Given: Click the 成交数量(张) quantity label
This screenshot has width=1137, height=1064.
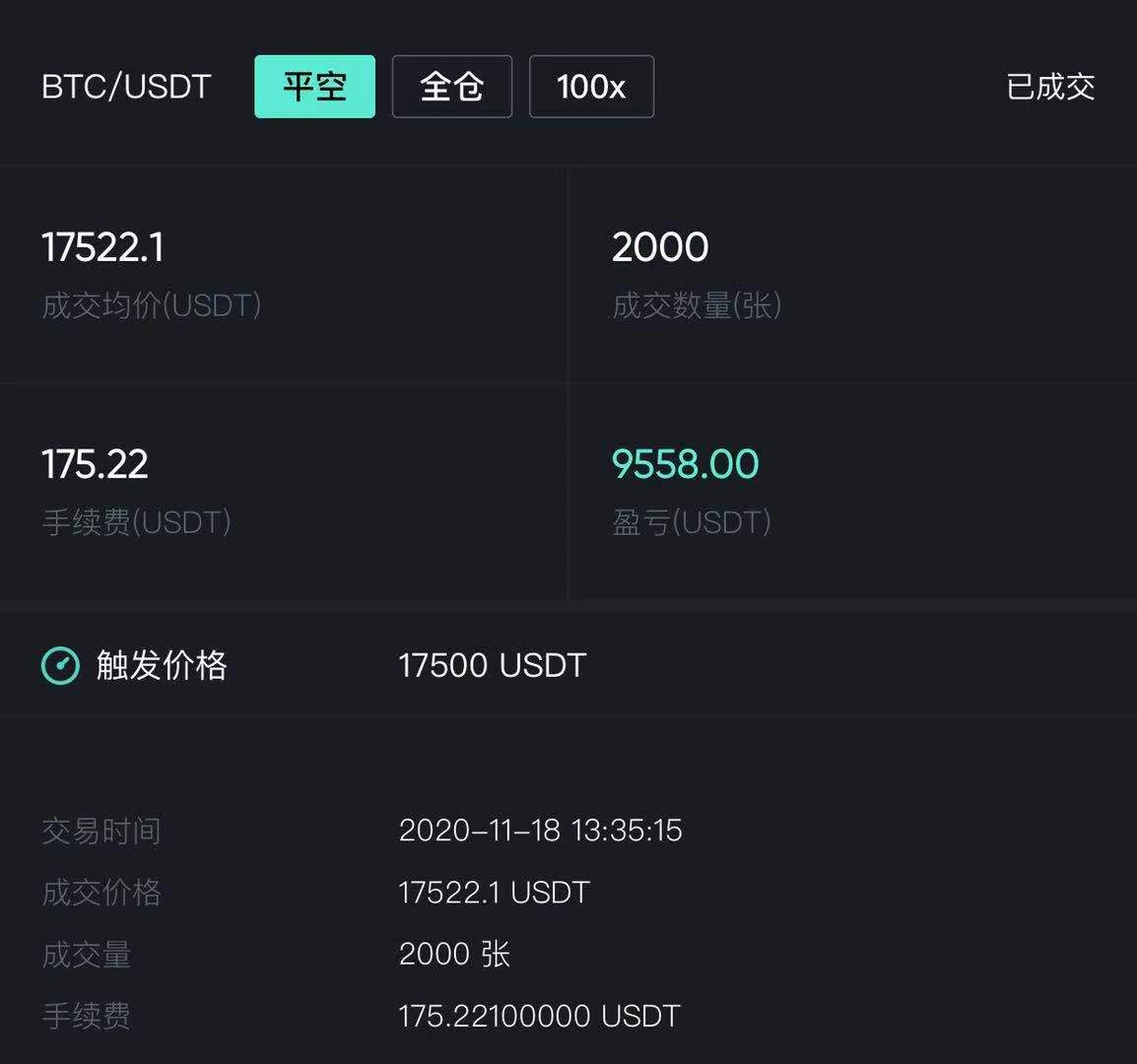Looking at the screenshot, I should [697, 305].
